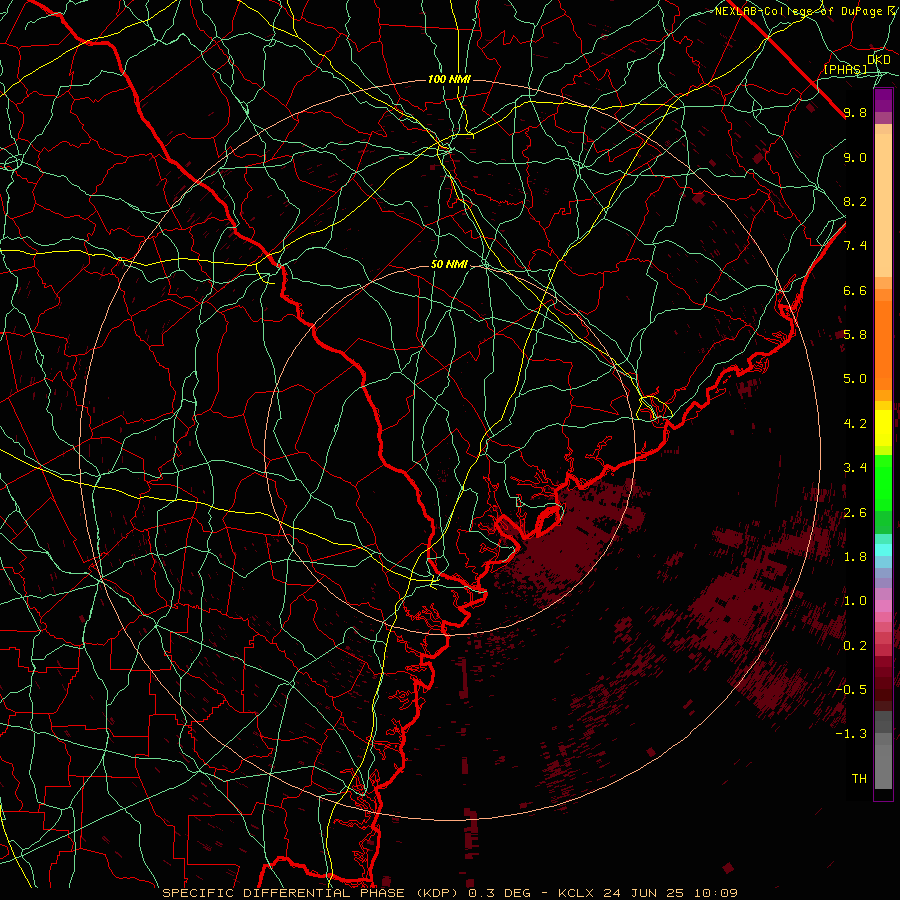This screenshot has width=900, height=900.
Task: Click the 7.4 scale value
Action: [855, 246]
